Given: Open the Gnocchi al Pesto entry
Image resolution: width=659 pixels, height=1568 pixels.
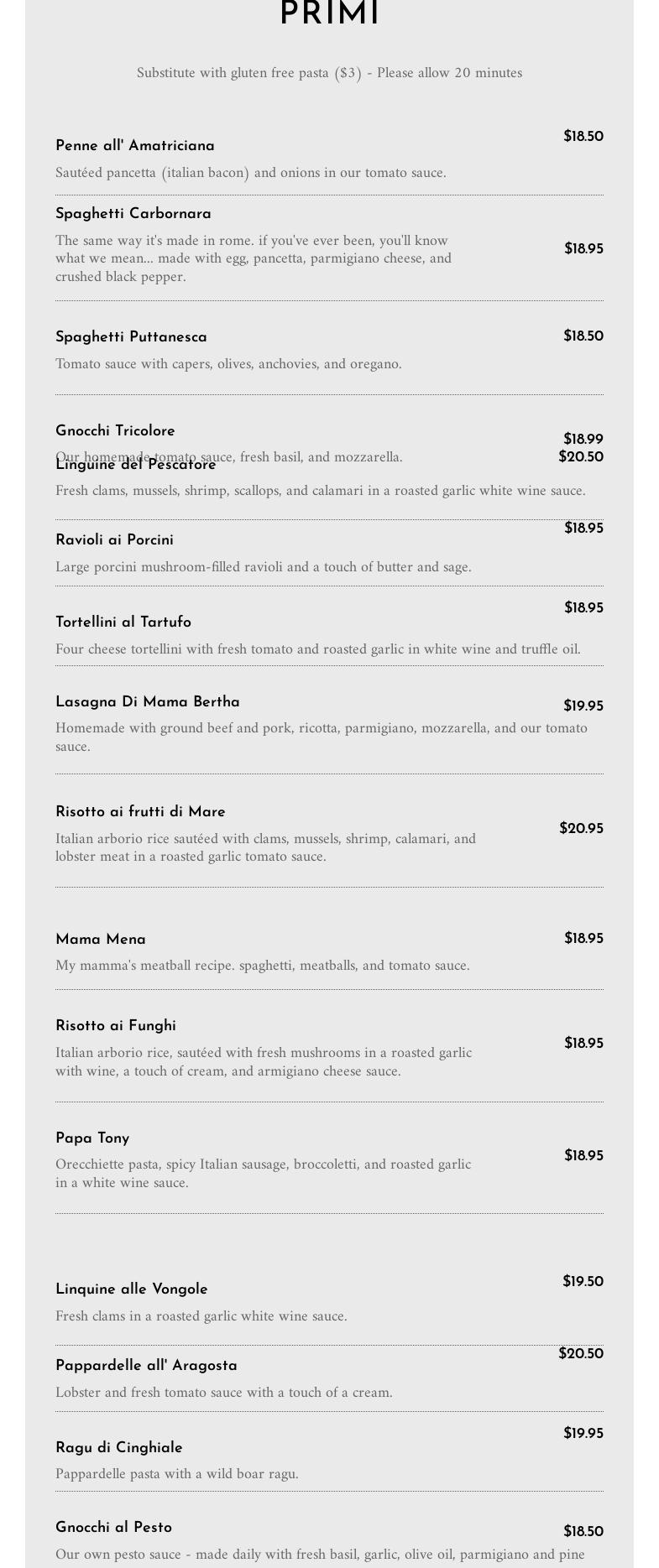Looking at the screenshot, I should (x=113, y=1528).
